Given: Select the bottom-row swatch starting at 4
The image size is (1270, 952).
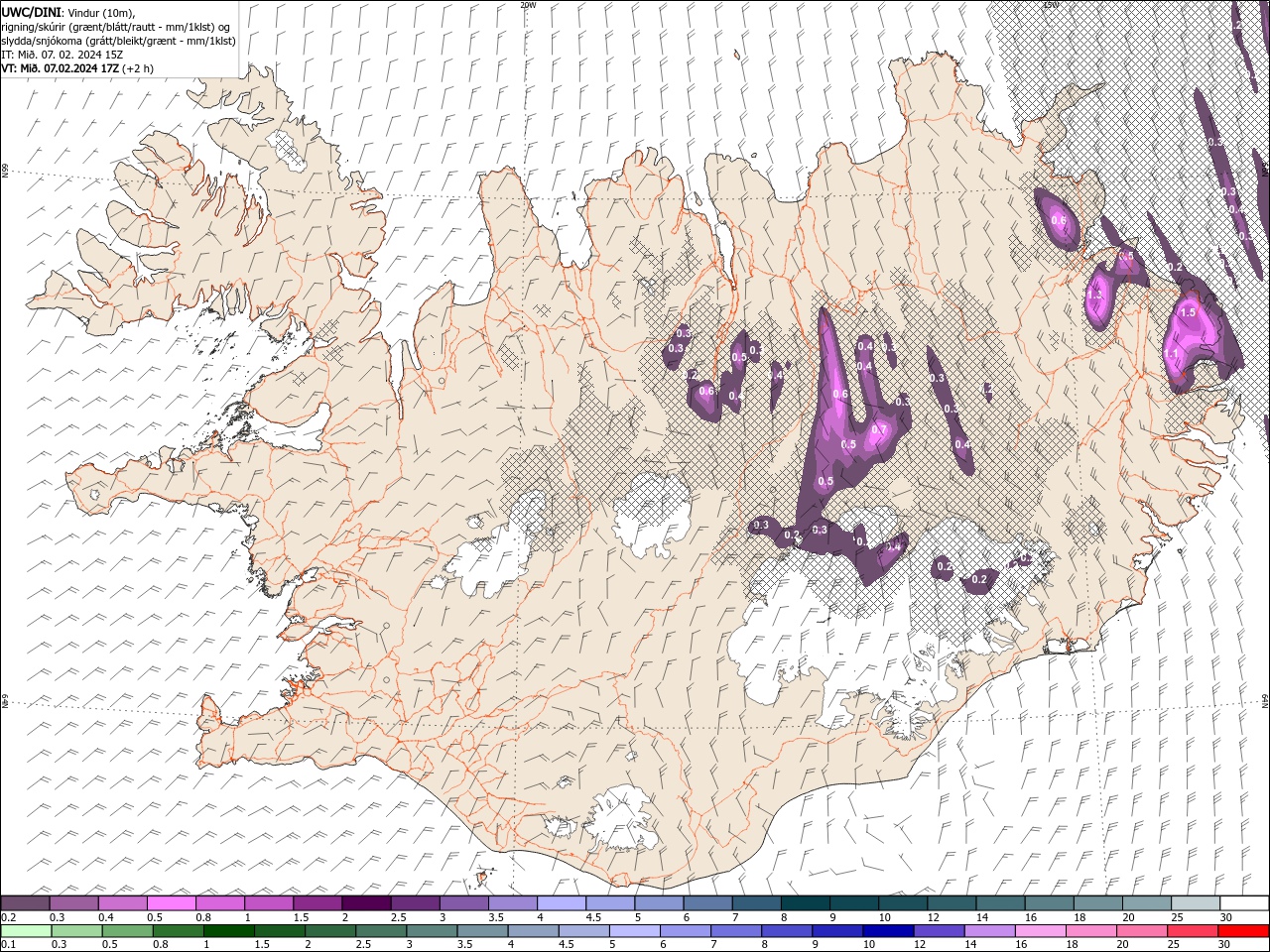Looking at the screenshot, I should pyautogui.click(x=533, y=931).
